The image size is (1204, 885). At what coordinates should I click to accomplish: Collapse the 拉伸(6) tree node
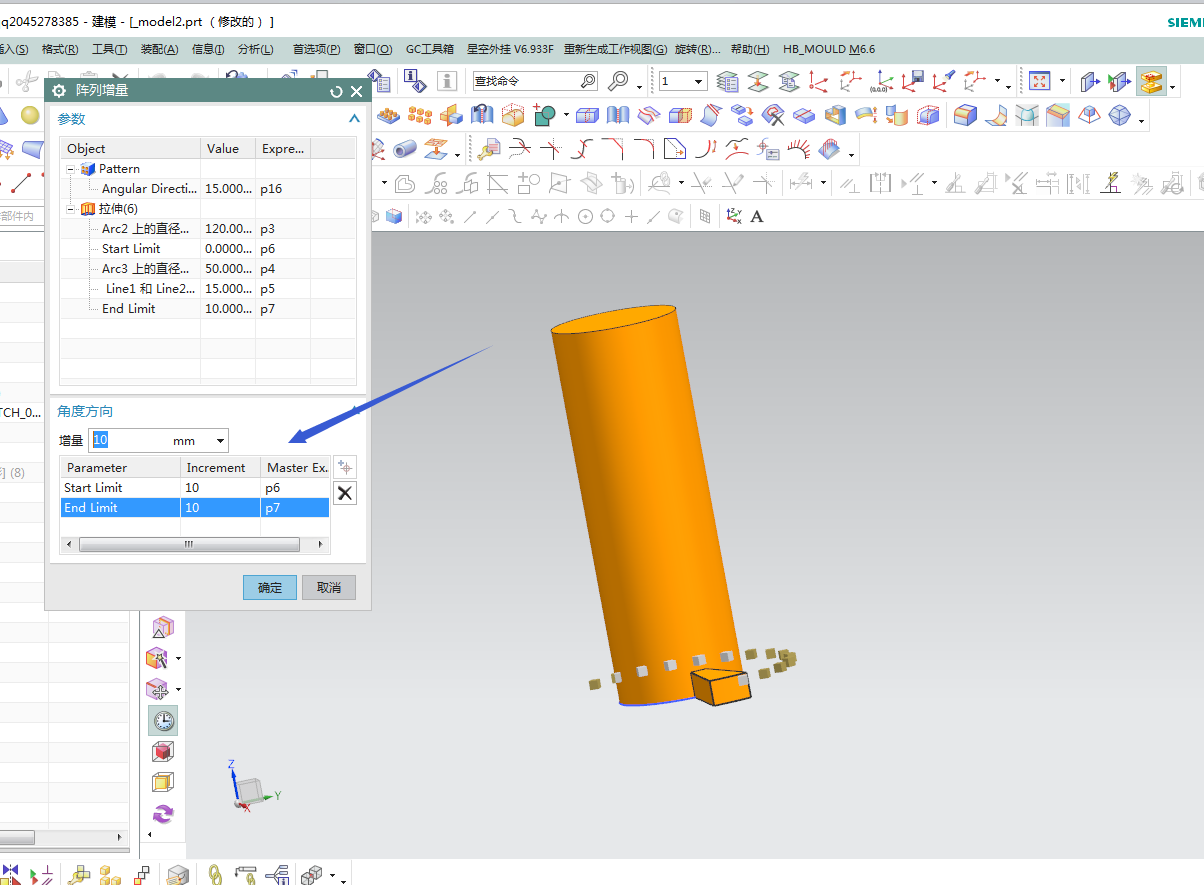coord(71,209)
